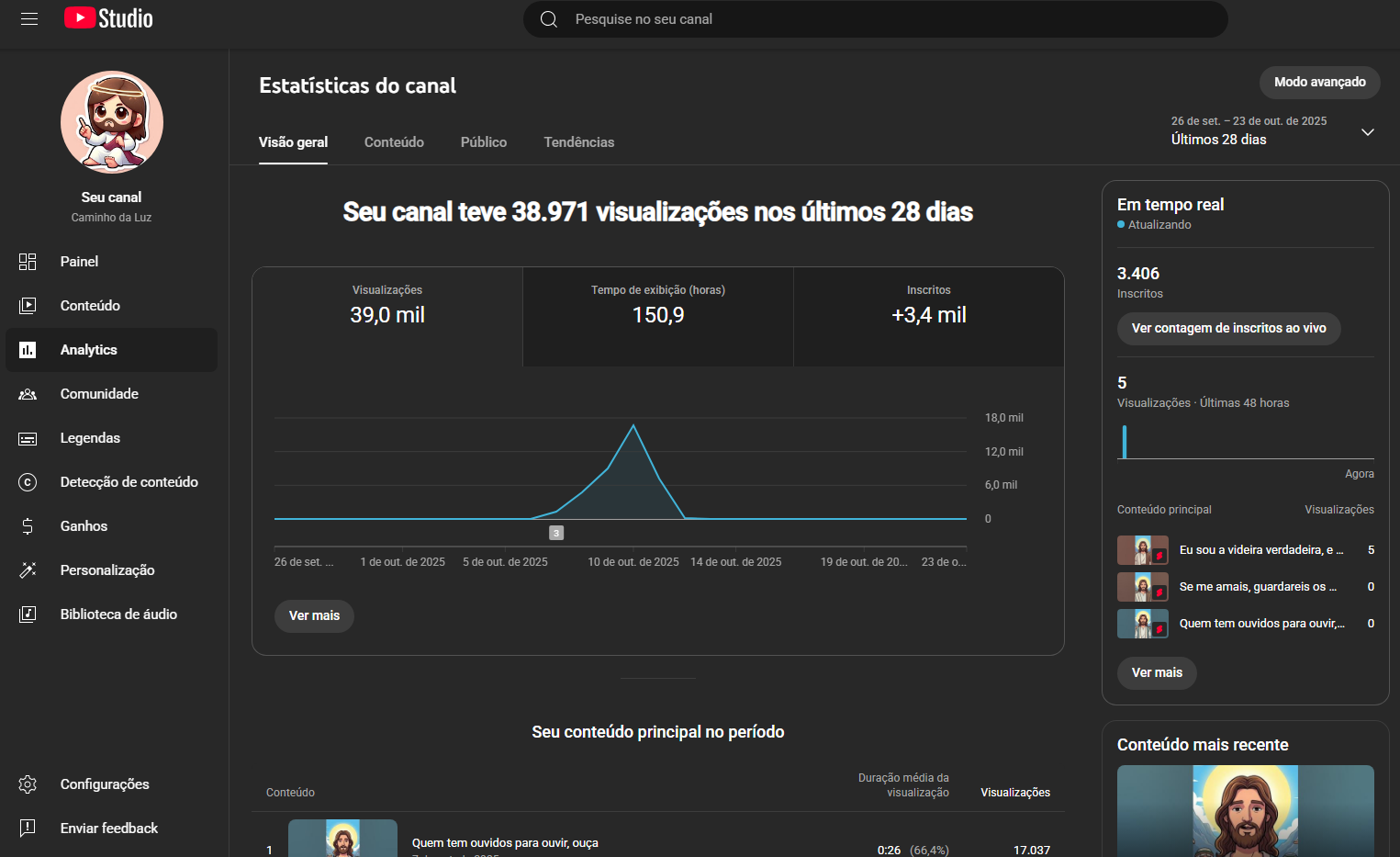This screenshot has height=857, width=1400.
Task: Open Ganhos dollar sign icon
Action: pos(28,526)
